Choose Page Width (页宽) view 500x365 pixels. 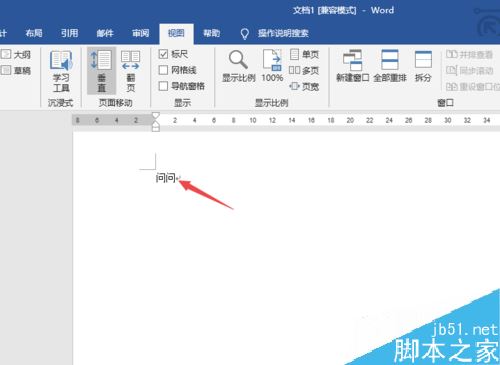click(x=304, y=87)
